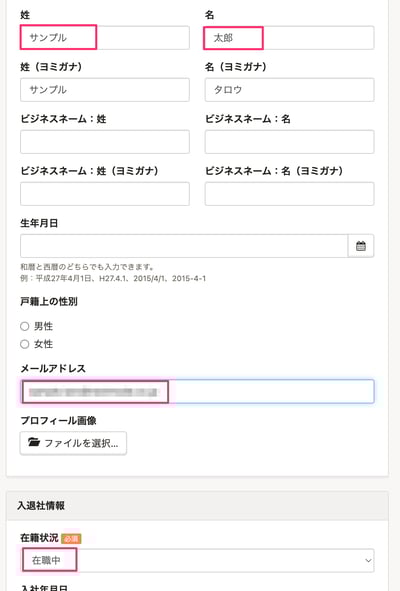Image resolution: width=400 pixels, height=591 pixels.
Task: Click the ビジネスネーム：名 field
Action: tap(290, 142)
